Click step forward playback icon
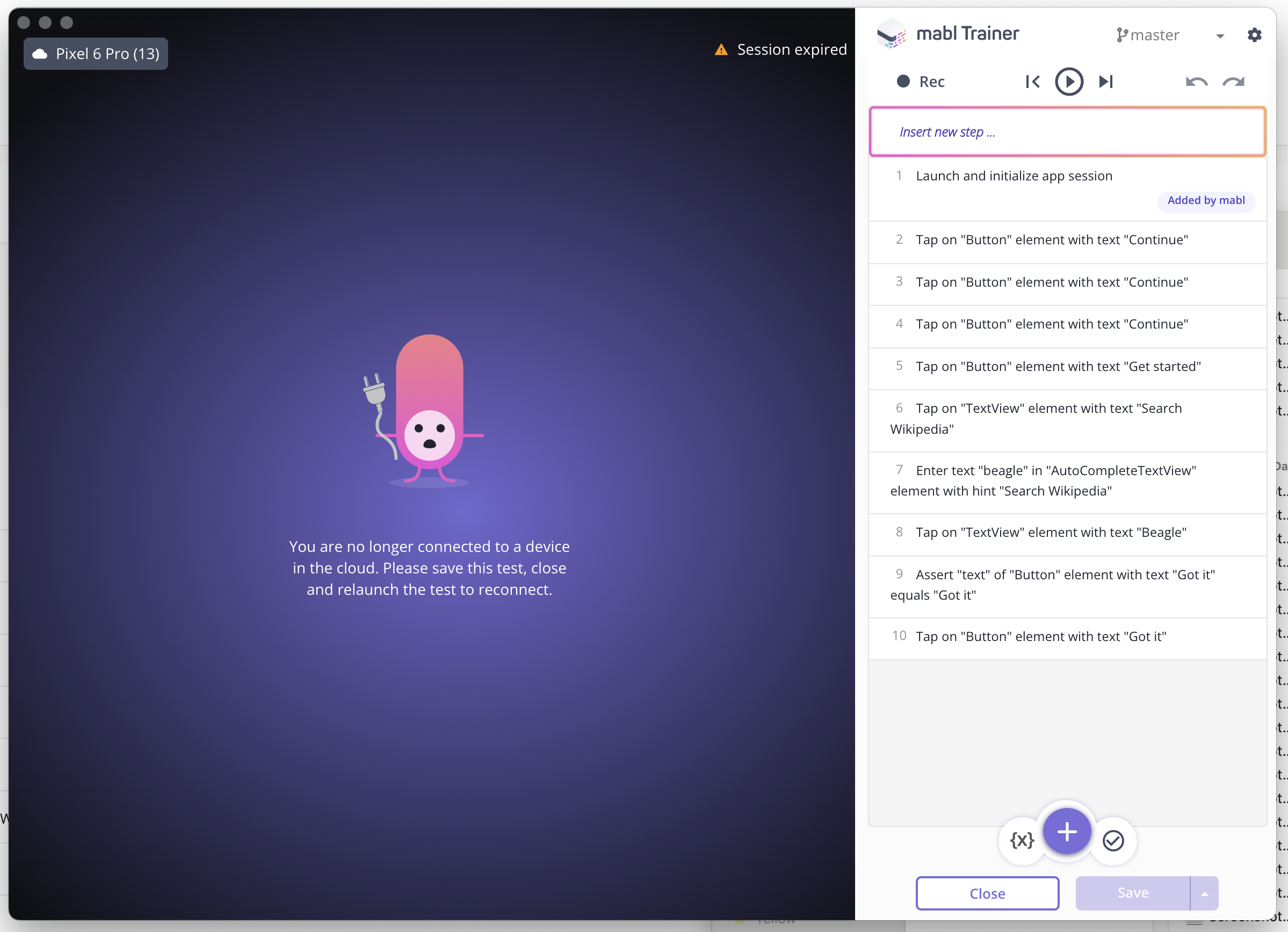Image resolution: width=1288 pixels, height=932 pixels. click(x=1106, y=82)
